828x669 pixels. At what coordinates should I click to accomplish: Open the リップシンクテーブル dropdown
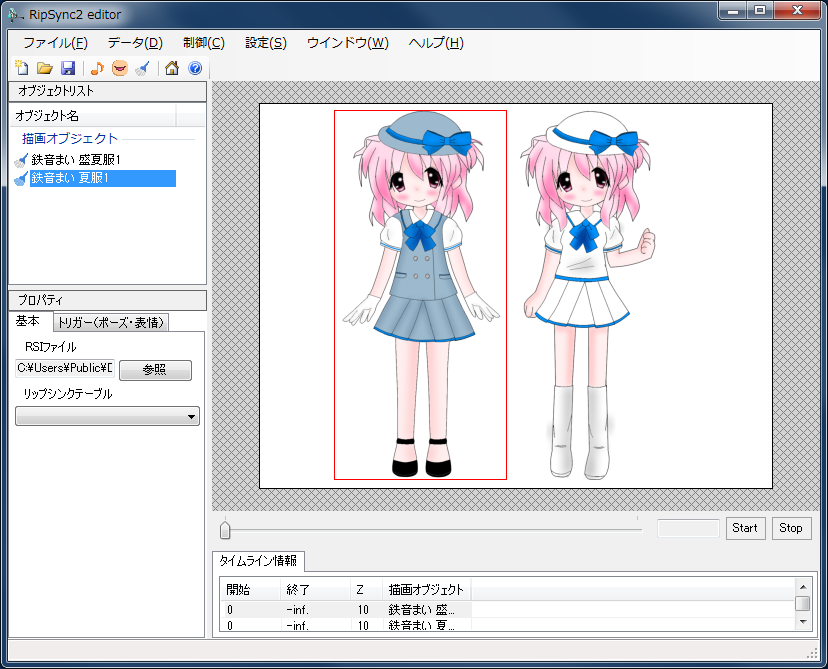[107, 416]
